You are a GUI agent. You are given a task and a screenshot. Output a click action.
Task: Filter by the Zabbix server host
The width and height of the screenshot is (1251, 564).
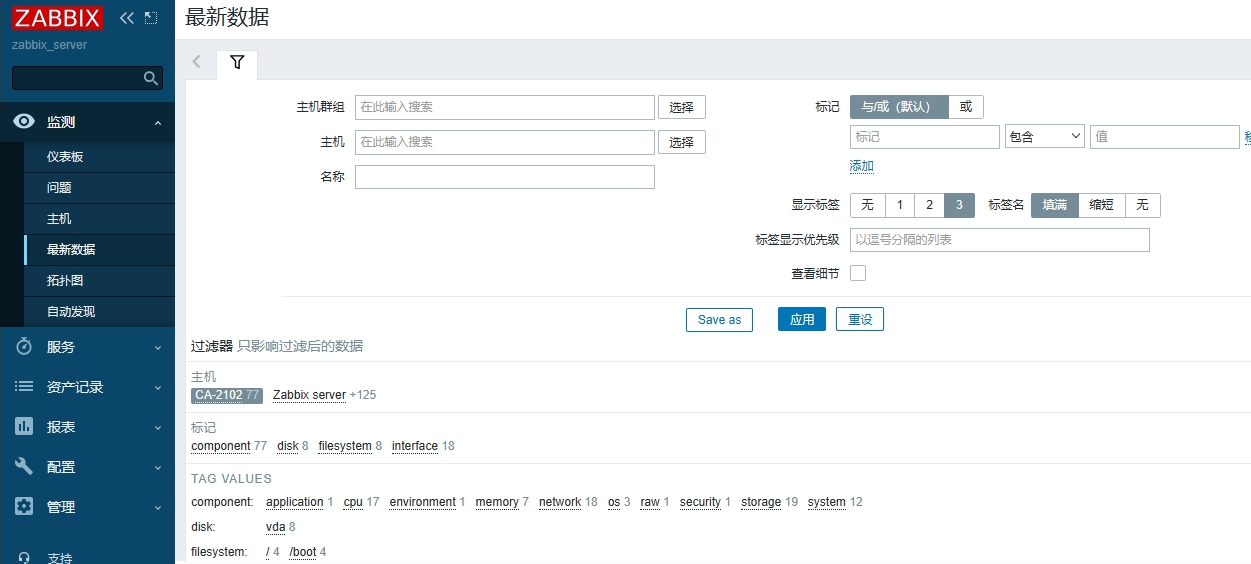coord(309,395)
